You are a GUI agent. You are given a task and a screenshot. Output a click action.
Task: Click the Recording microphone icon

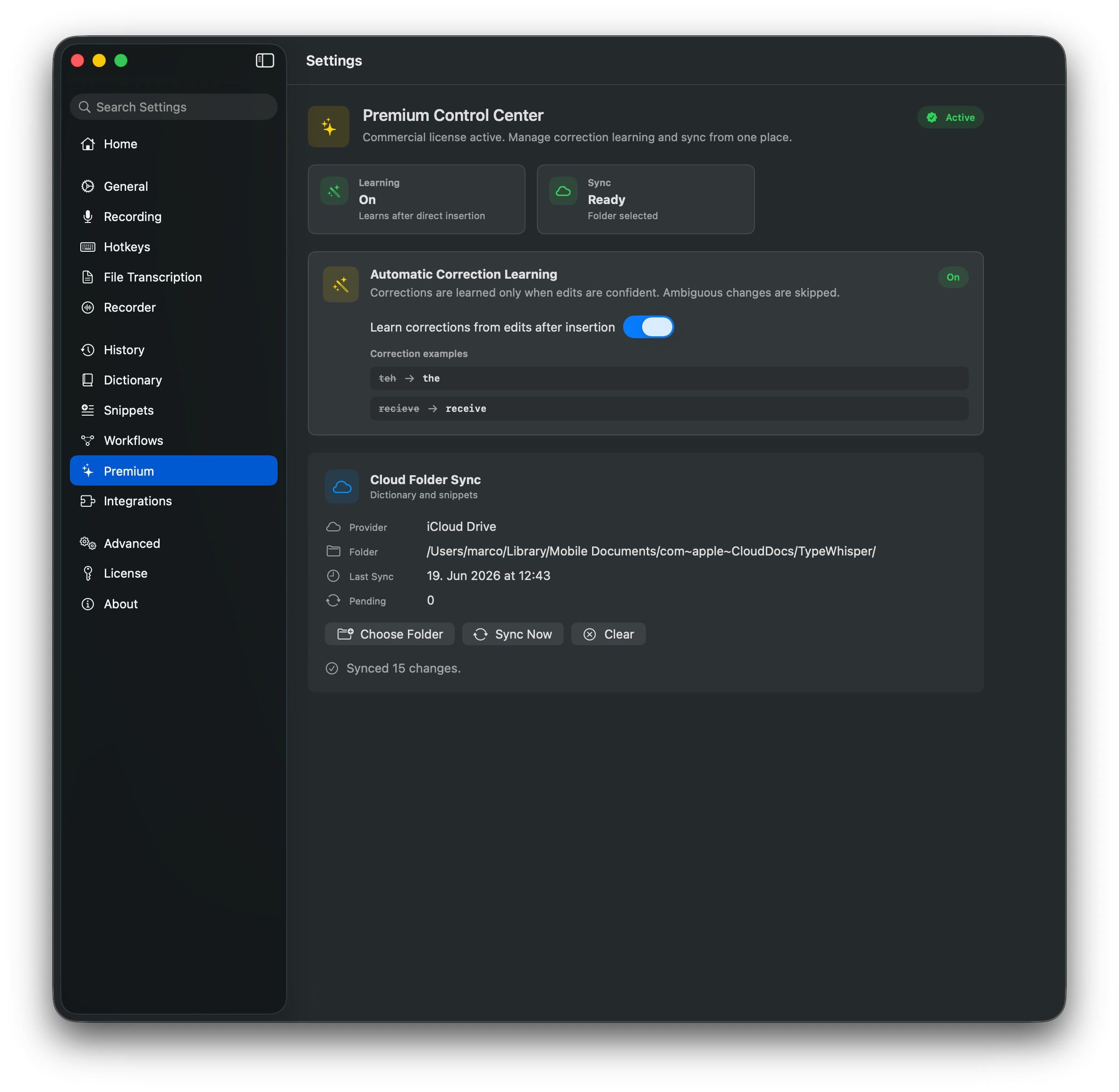[x=88, y=217]
